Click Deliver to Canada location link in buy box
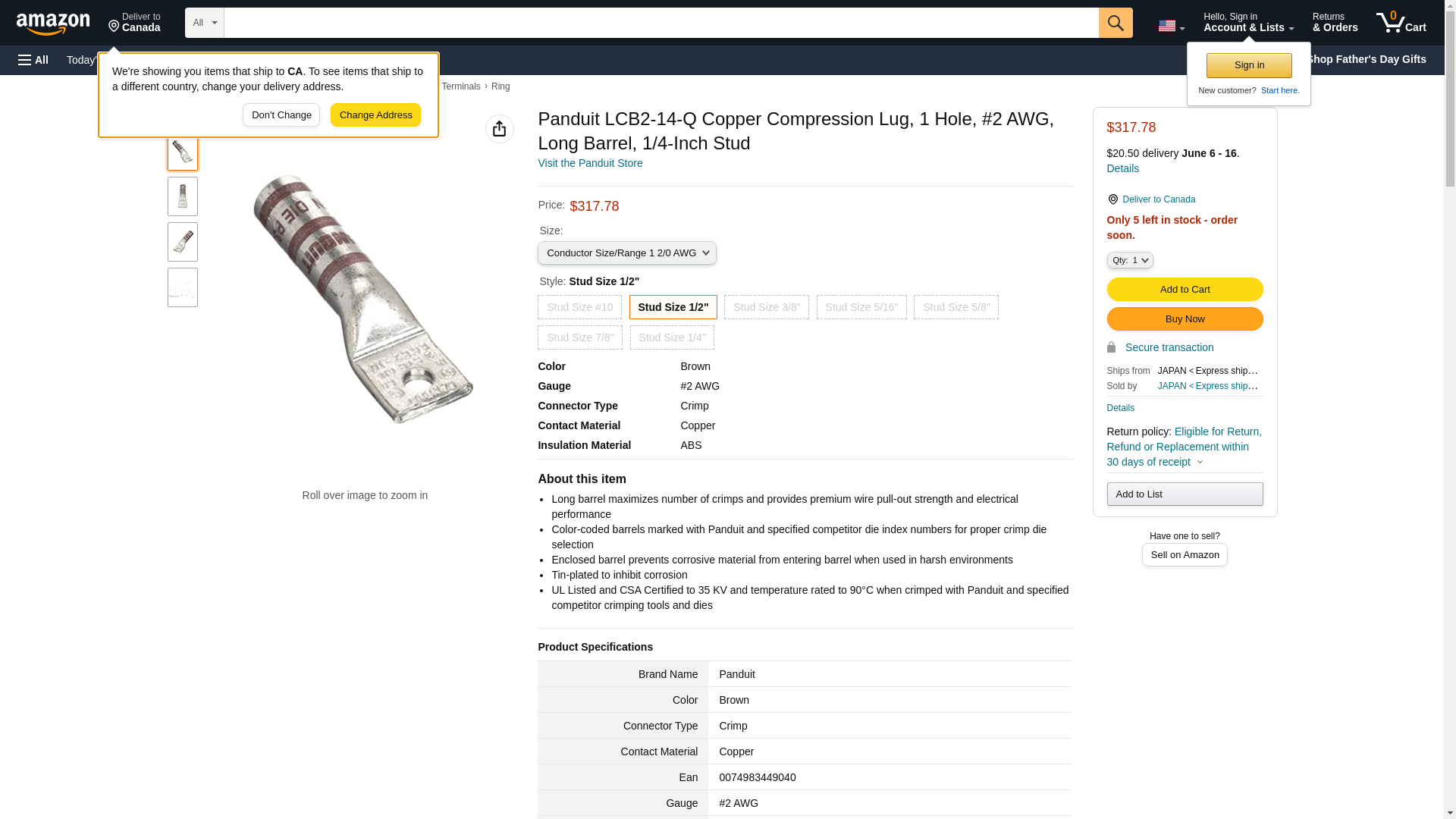The height and width of the screenshot is (819, 1456). [1158, 199]
